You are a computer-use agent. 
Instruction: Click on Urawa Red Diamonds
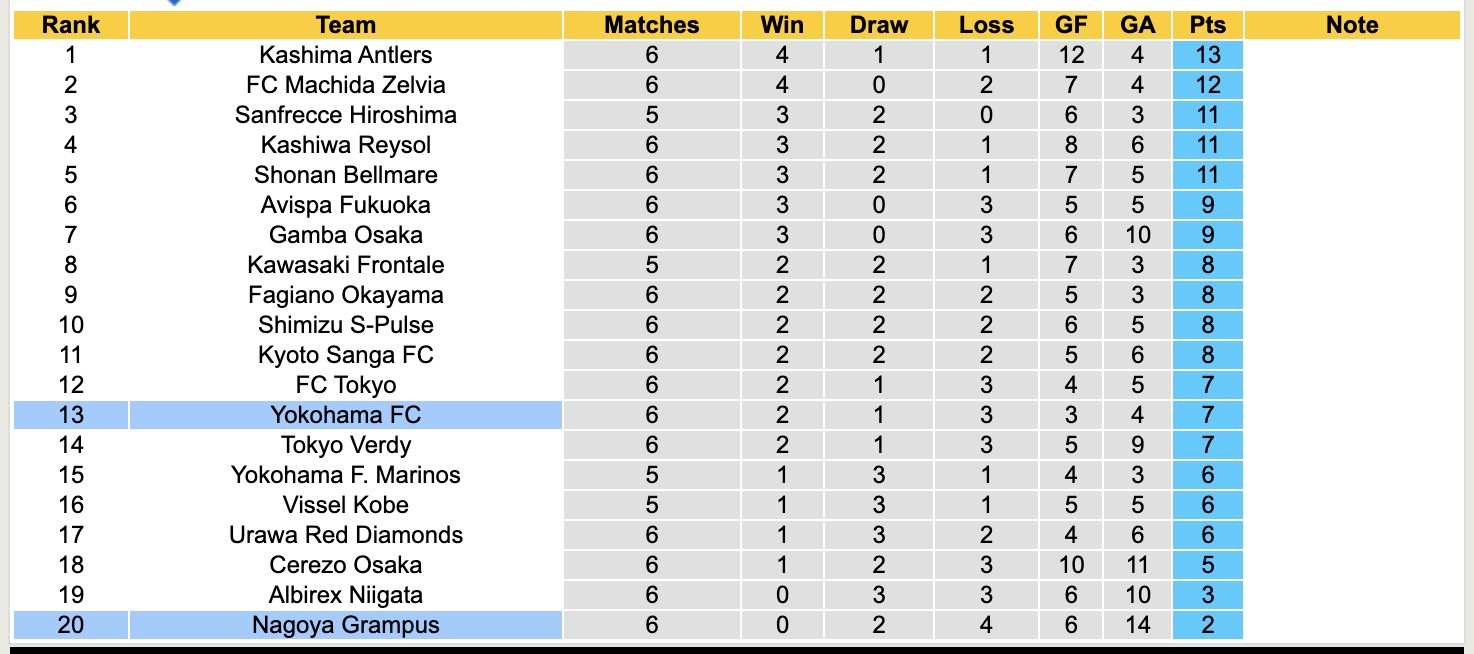pyautogui.click(x=346, y=535)
